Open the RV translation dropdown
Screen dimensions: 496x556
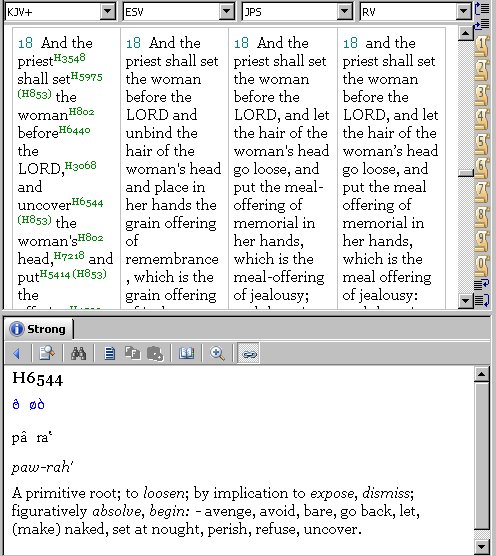pos(464,12)
